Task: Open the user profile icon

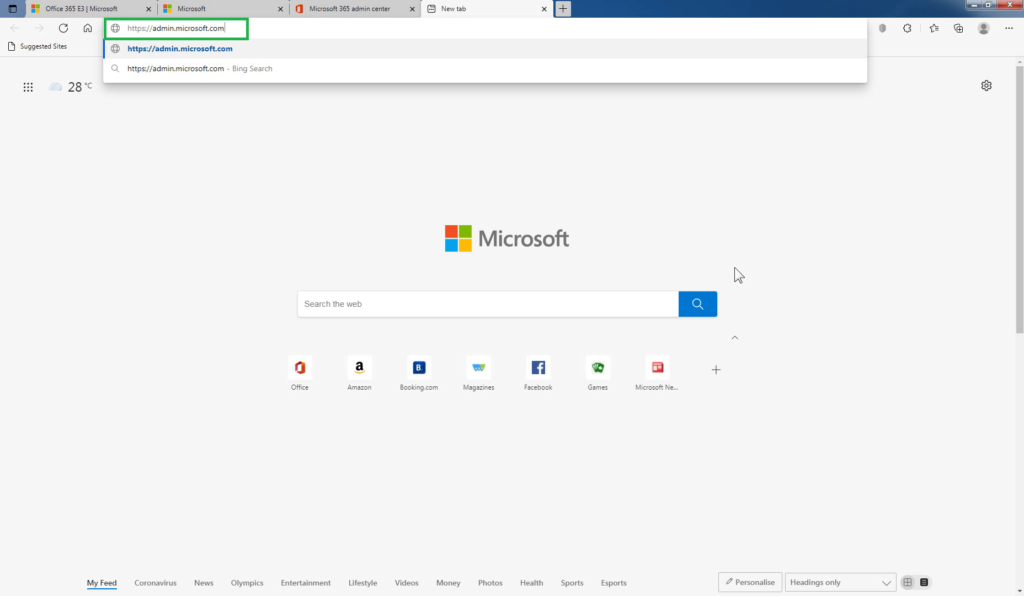Action: pyautogui.click(x=984, y=28)
